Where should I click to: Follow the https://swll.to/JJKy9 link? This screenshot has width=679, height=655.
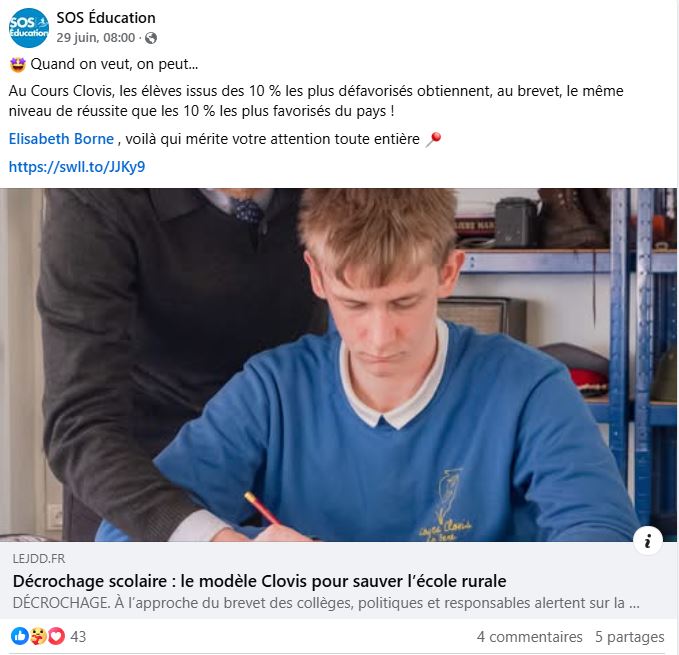tap(77, 167)
